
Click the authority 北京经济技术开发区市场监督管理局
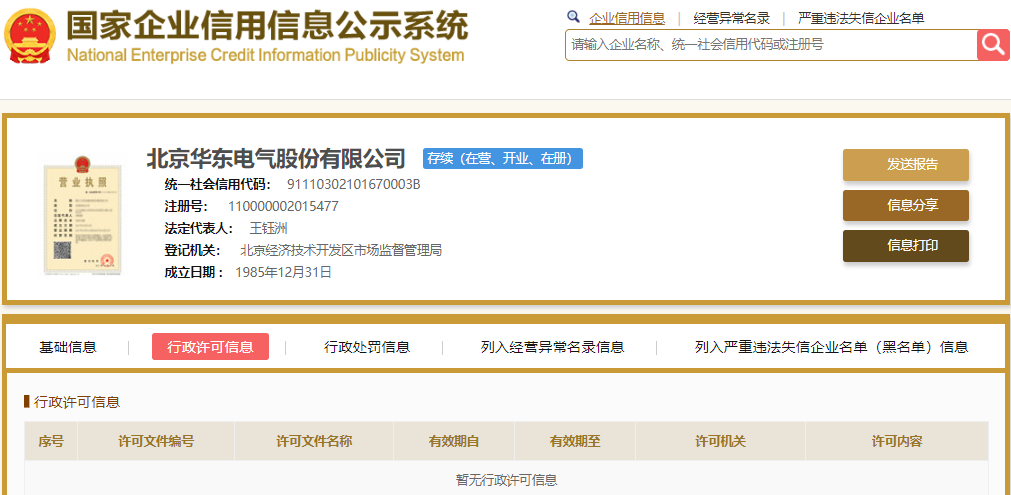click(341, 250)
